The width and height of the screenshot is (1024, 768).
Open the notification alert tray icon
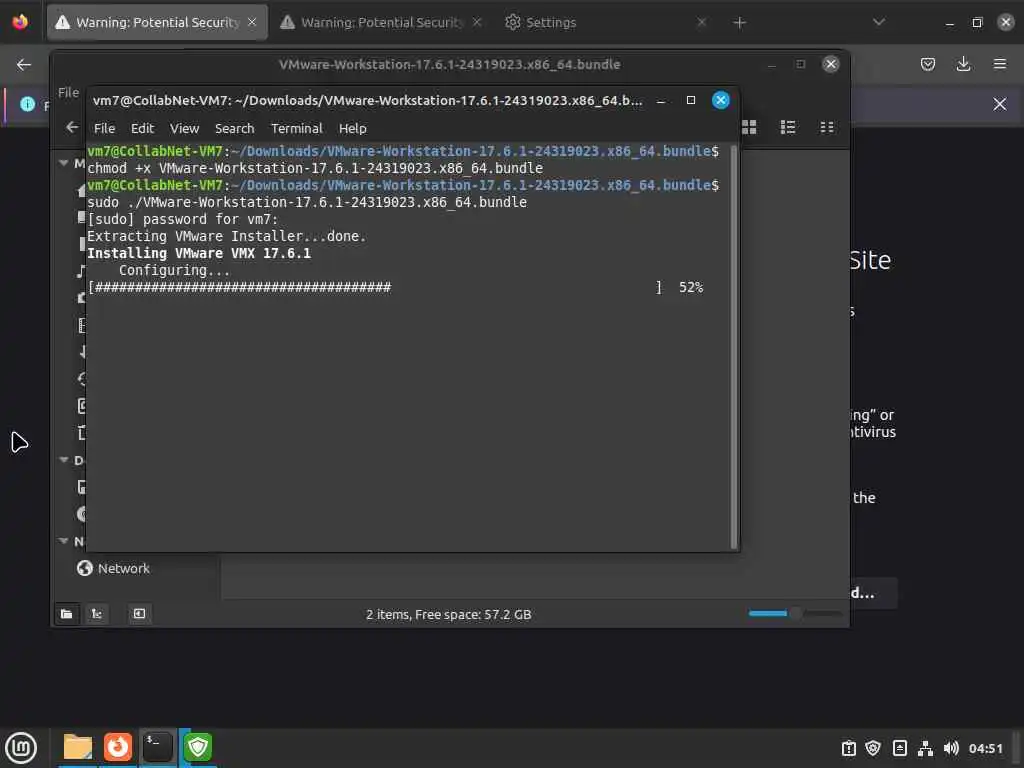[848, 748]
